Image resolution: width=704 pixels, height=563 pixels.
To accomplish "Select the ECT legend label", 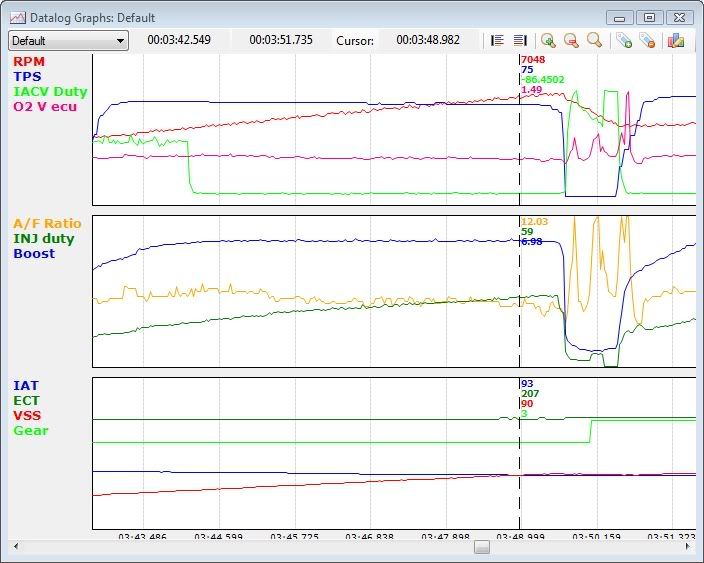I will tap(26, 400).
